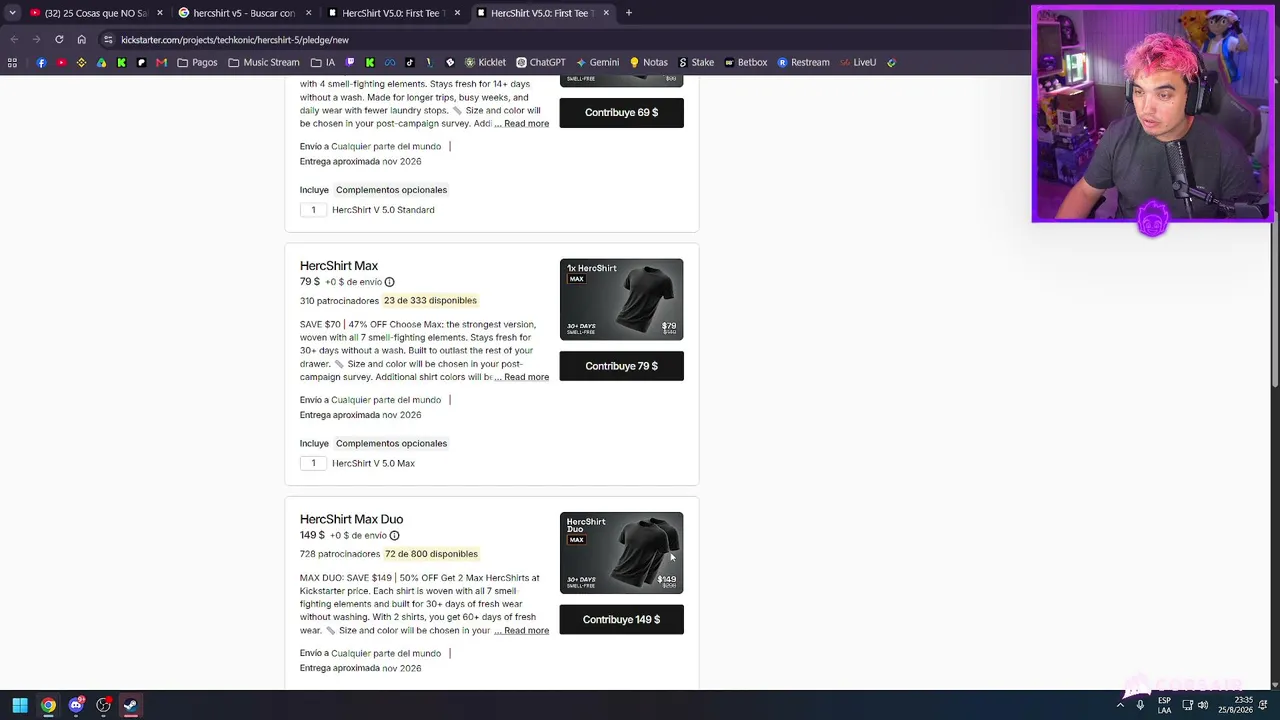
Task: Open the Restream bookmark
Action: click(803, 62)
